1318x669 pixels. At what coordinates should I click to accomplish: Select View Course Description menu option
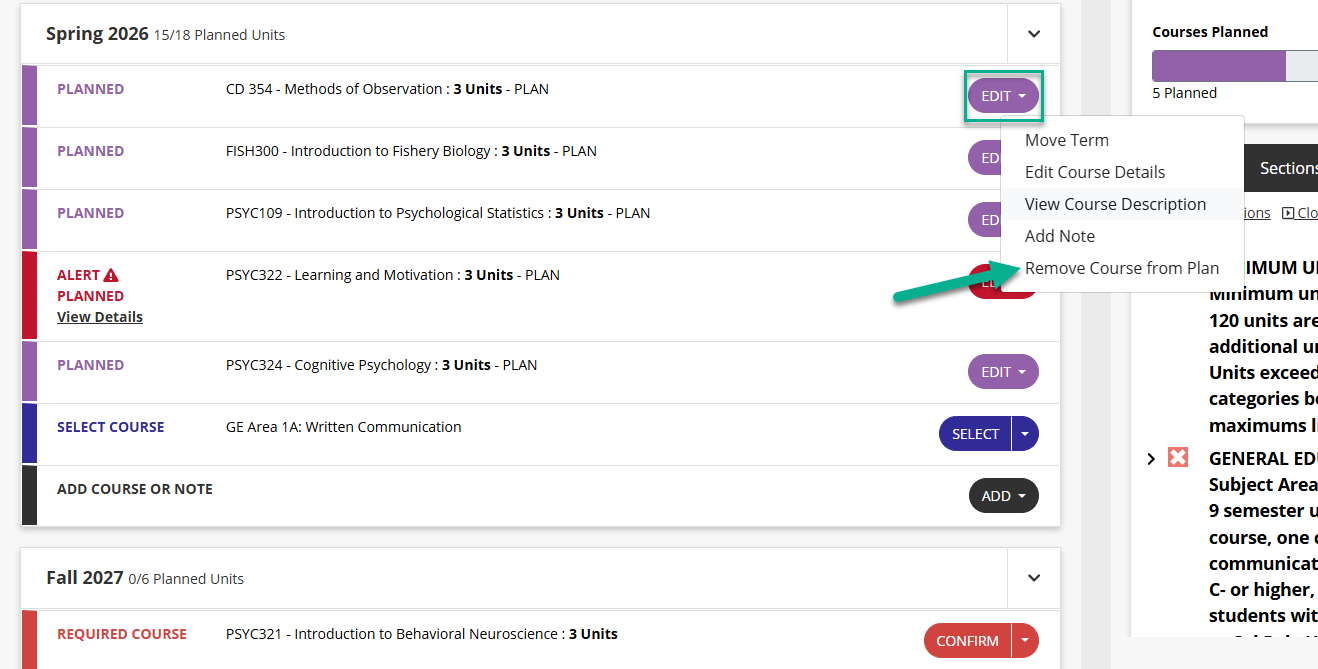click(x=1115, y=204)
